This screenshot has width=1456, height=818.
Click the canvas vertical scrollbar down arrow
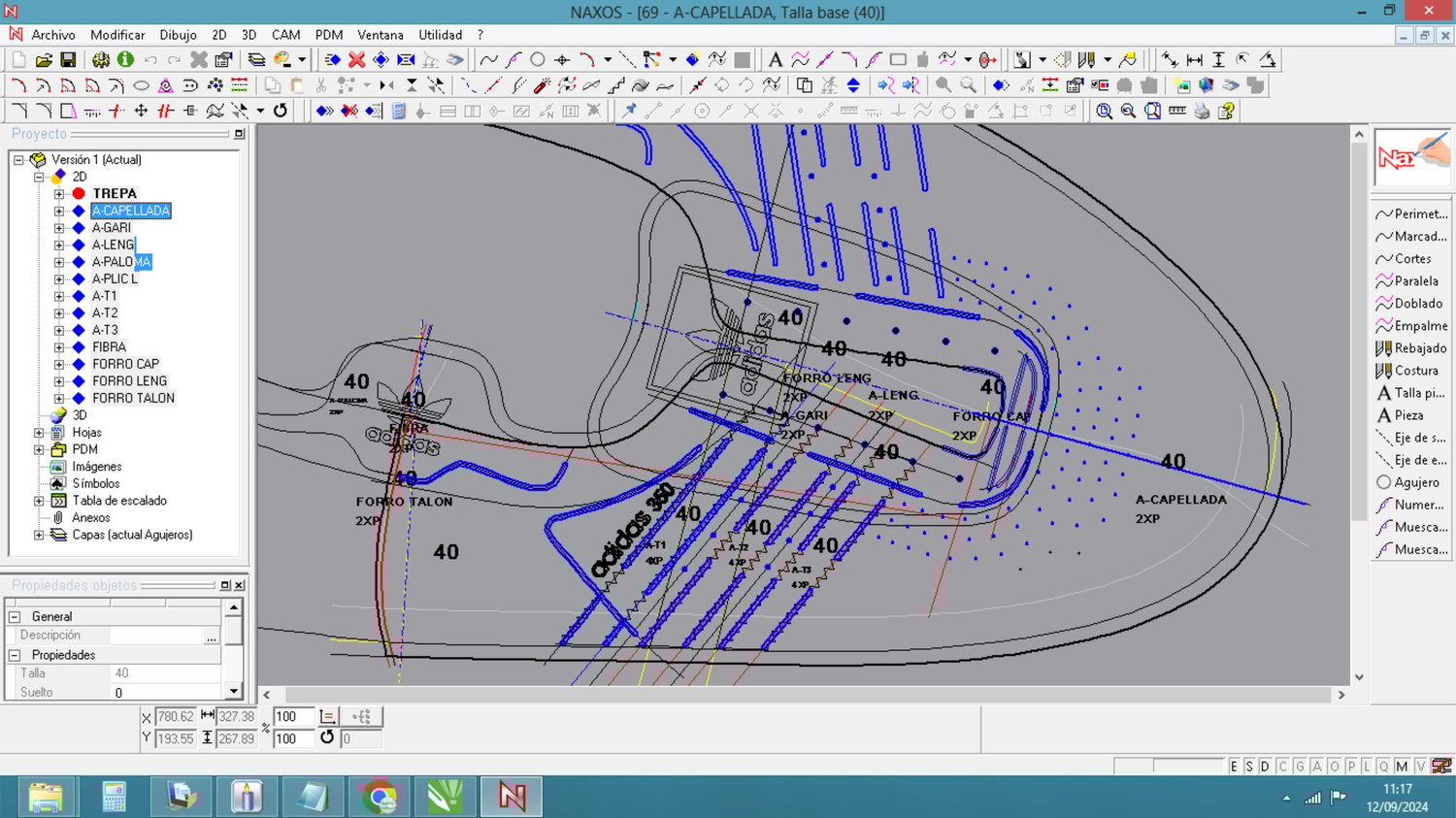[x=1359, y=677]
